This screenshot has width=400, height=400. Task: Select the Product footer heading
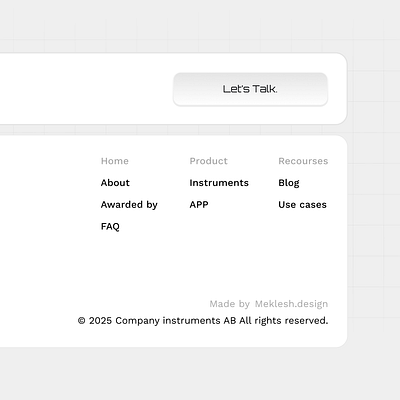pos(208,161)
